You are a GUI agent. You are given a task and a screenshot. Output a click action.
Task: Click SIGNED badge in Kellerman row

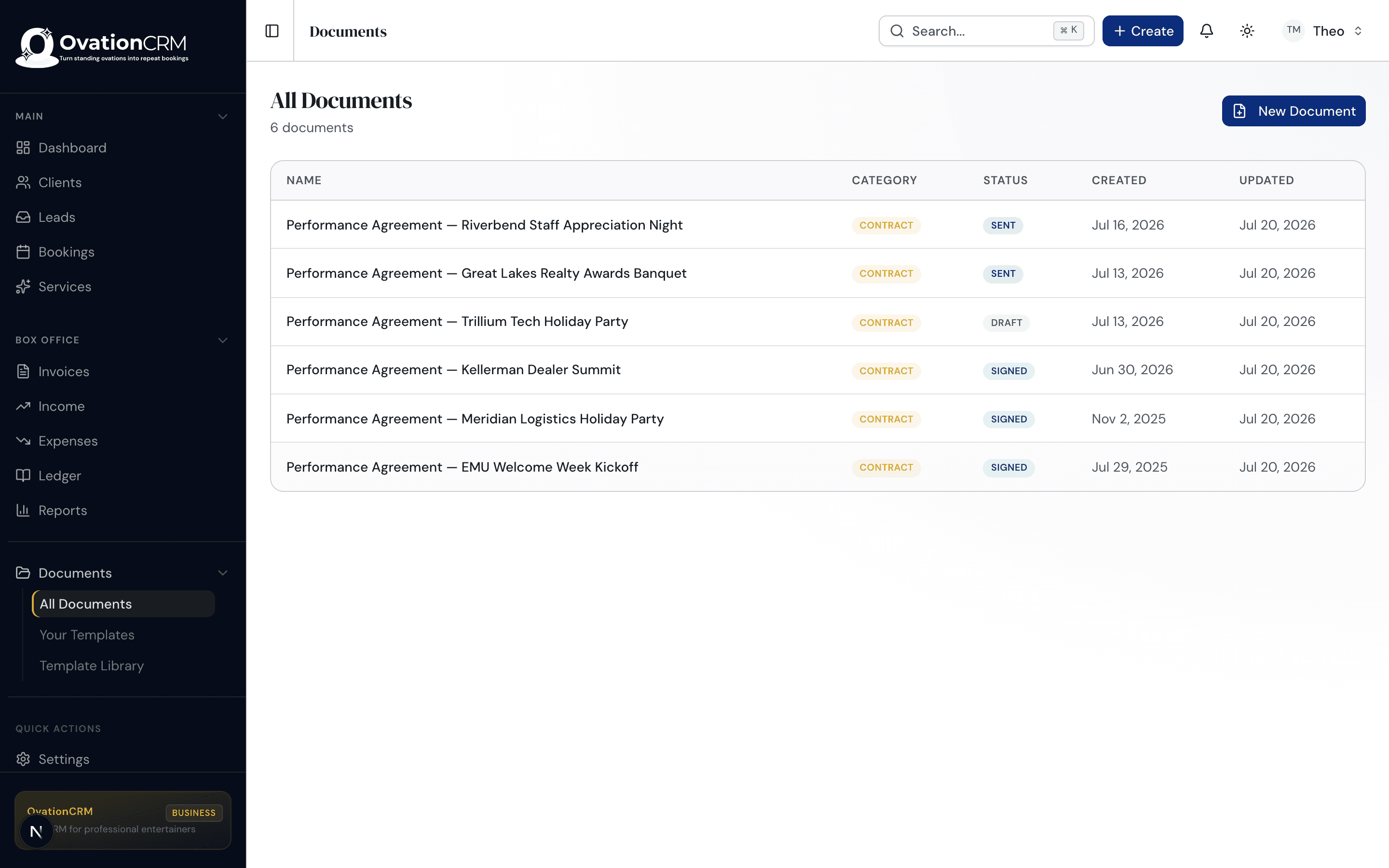pyautogui.click(x=1009, y=371)
